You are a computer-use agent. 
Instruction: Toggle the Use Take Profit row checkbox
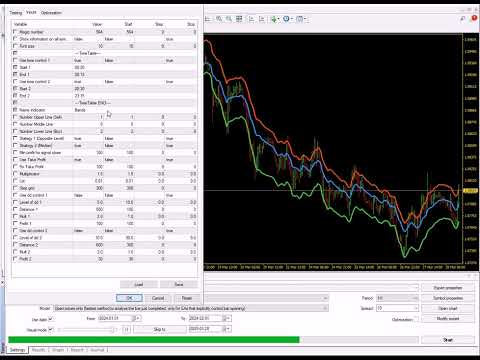pos(15,160)
